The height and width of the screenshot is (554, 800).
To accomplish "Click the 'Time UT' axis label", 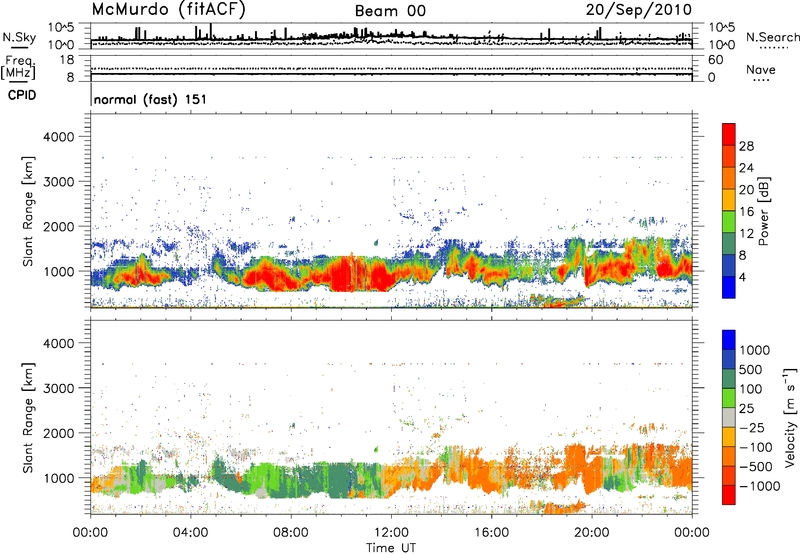I will (x=391, y=548).
